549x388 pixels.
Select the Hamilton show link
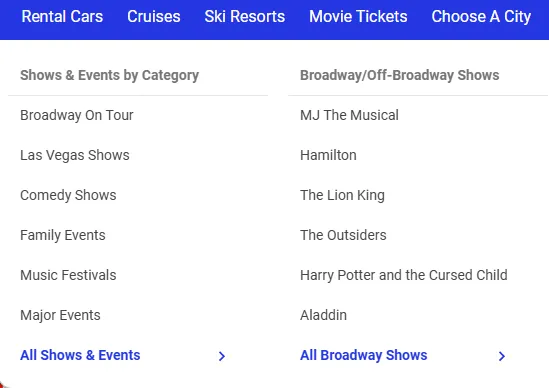(328, 155)
